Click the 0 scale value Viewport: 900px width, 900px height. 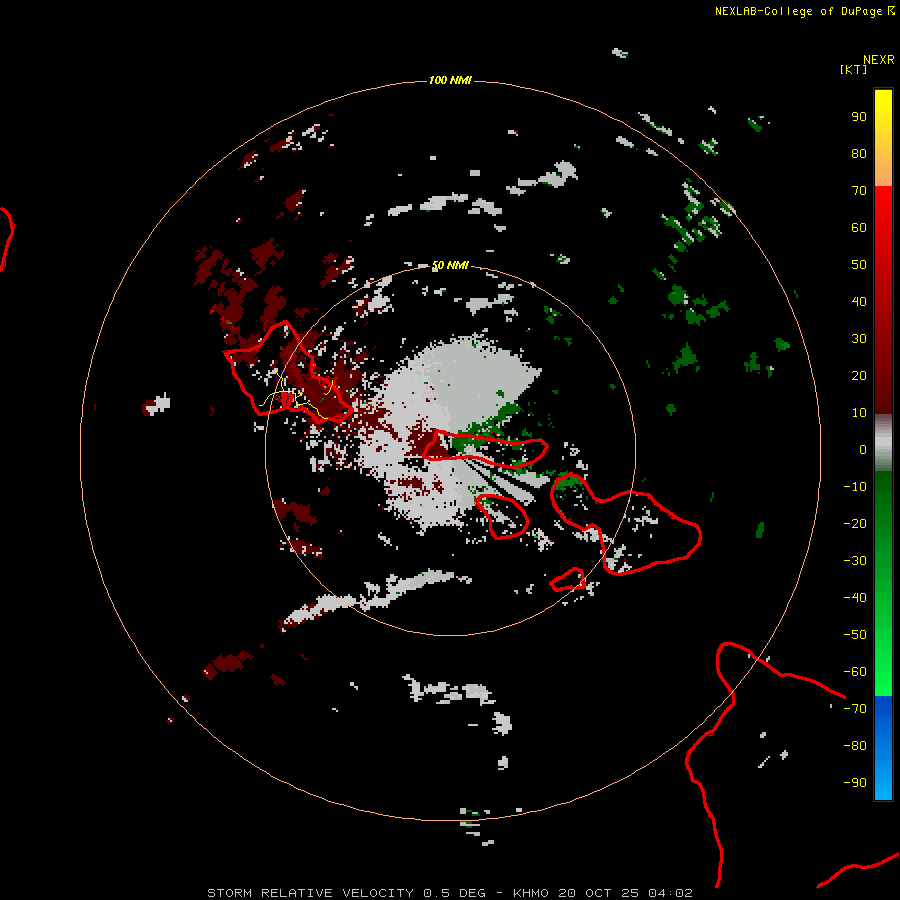tap(863, 450)
